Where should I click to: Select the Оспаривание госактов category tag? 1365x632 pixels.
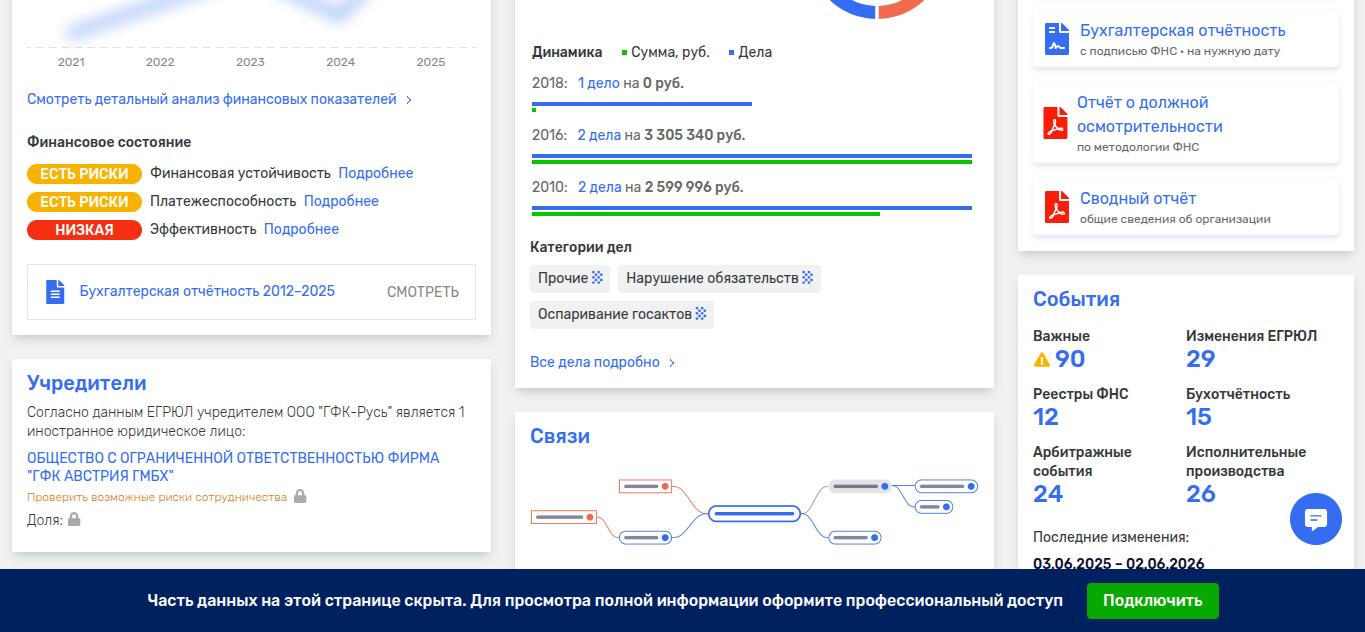pos(622,315)
